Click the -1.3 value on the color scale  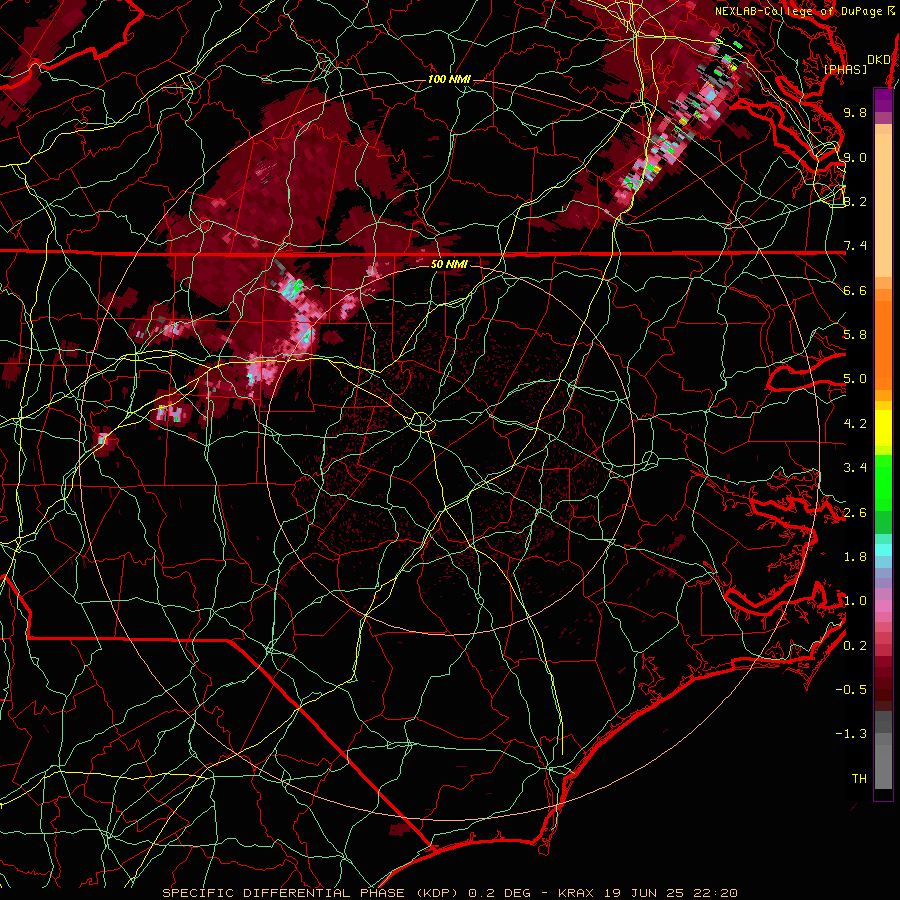coord(851,734)
